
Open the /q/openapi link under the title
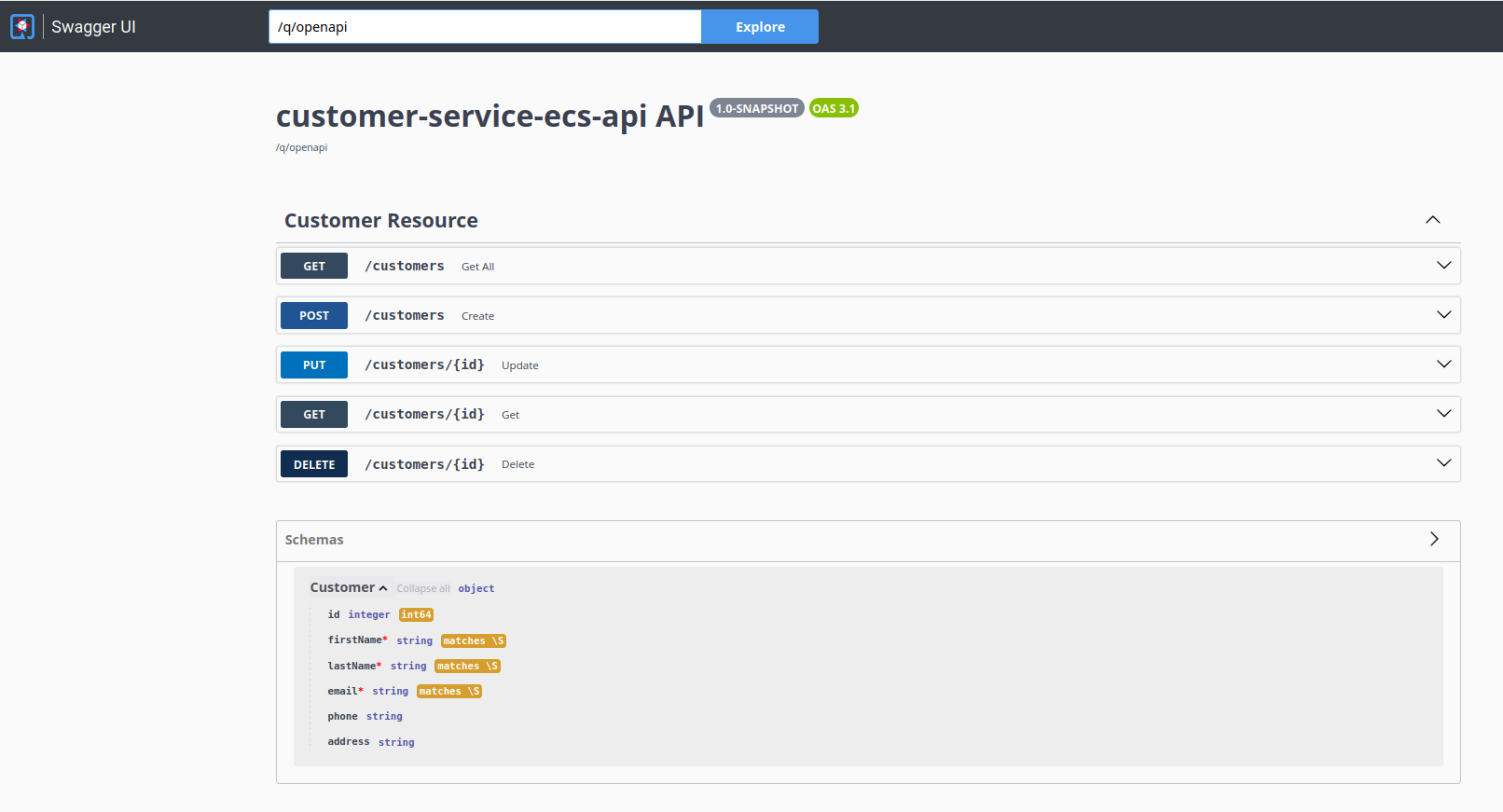[x=301, y=148]
